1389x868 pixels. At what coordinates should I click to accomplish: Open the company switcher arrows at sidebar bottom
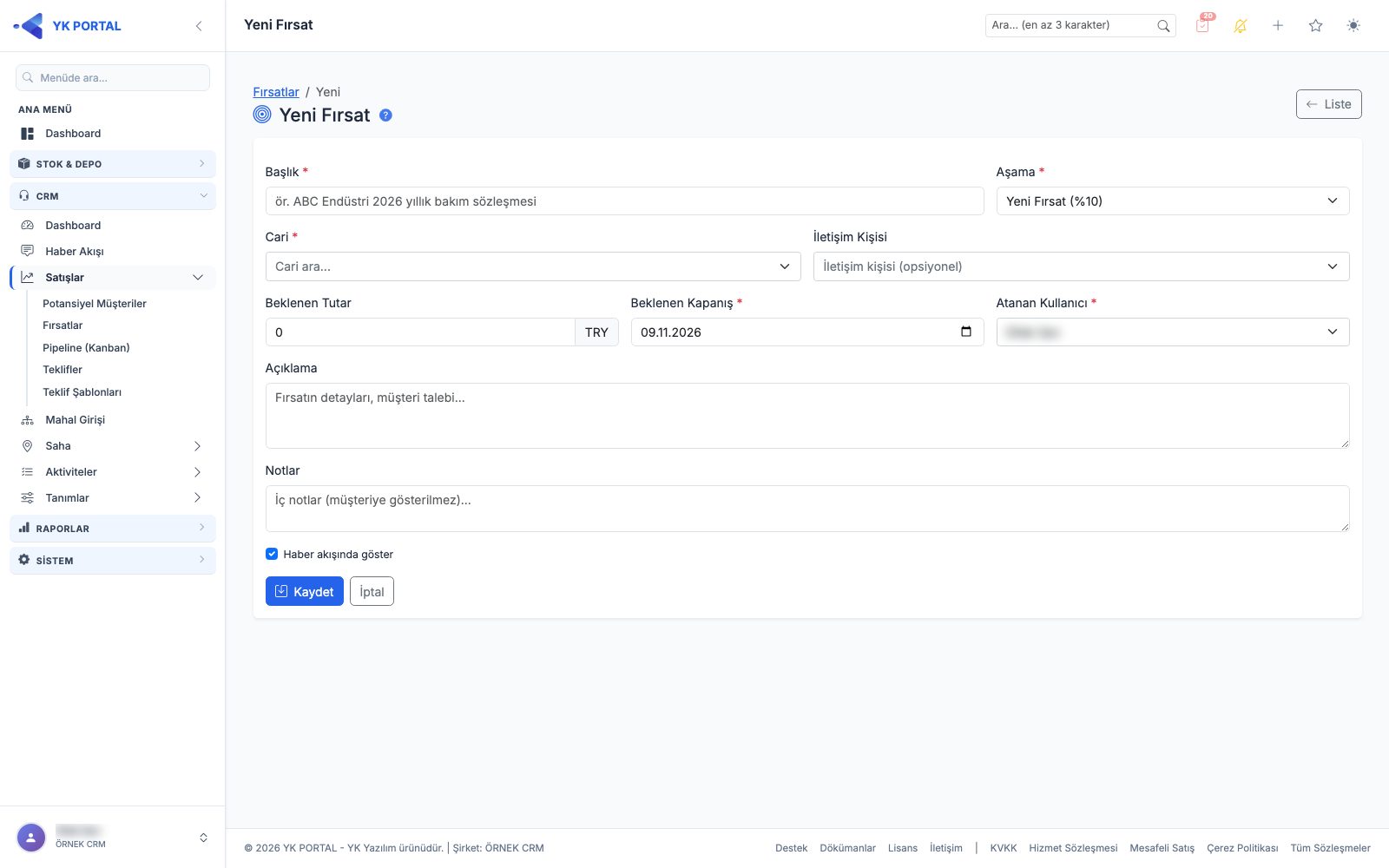click(x=203, y=838)
